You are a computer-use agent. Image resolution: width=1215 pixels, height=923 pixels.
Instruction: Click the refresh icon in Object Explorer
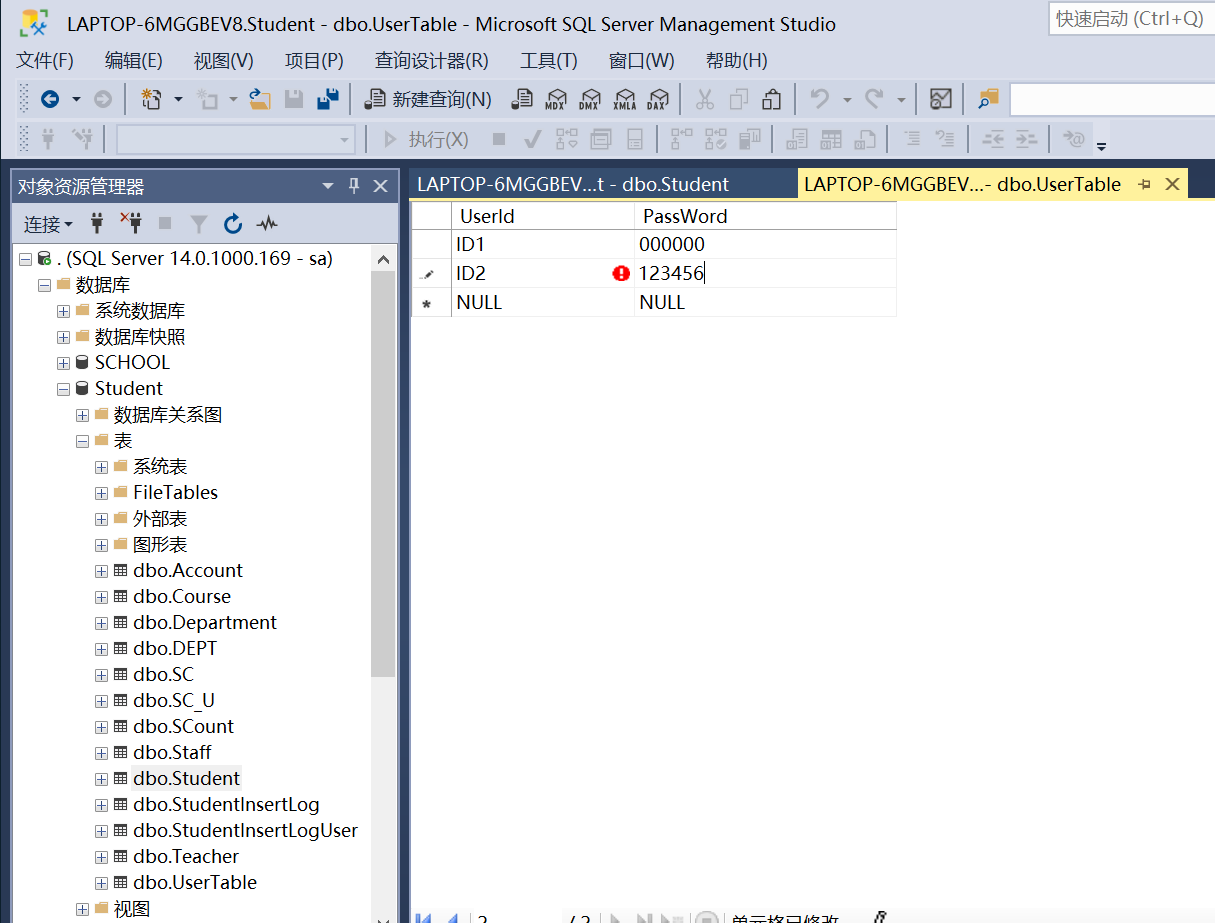coord(233,224)
